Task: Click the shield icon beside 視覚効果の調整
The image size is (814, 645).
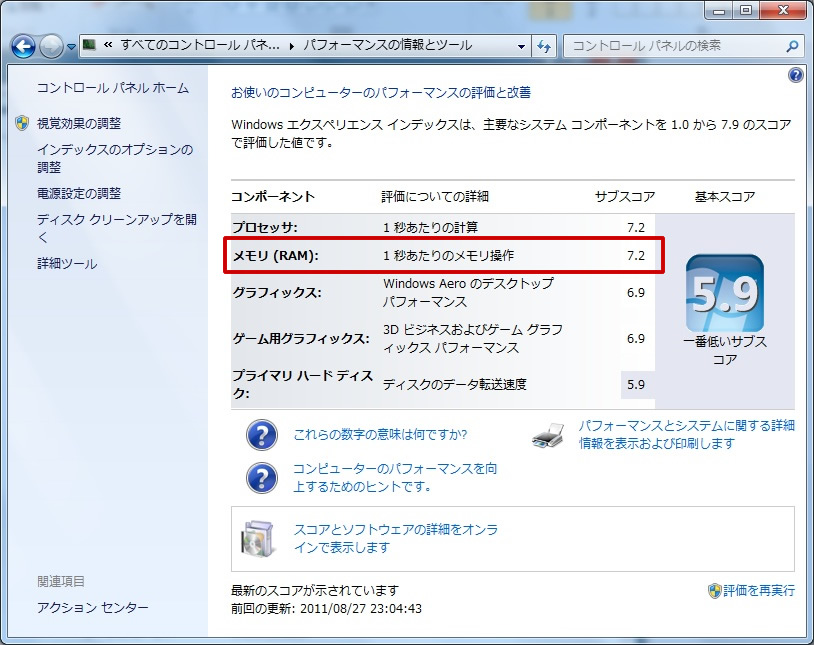Action: click(22, 123)
